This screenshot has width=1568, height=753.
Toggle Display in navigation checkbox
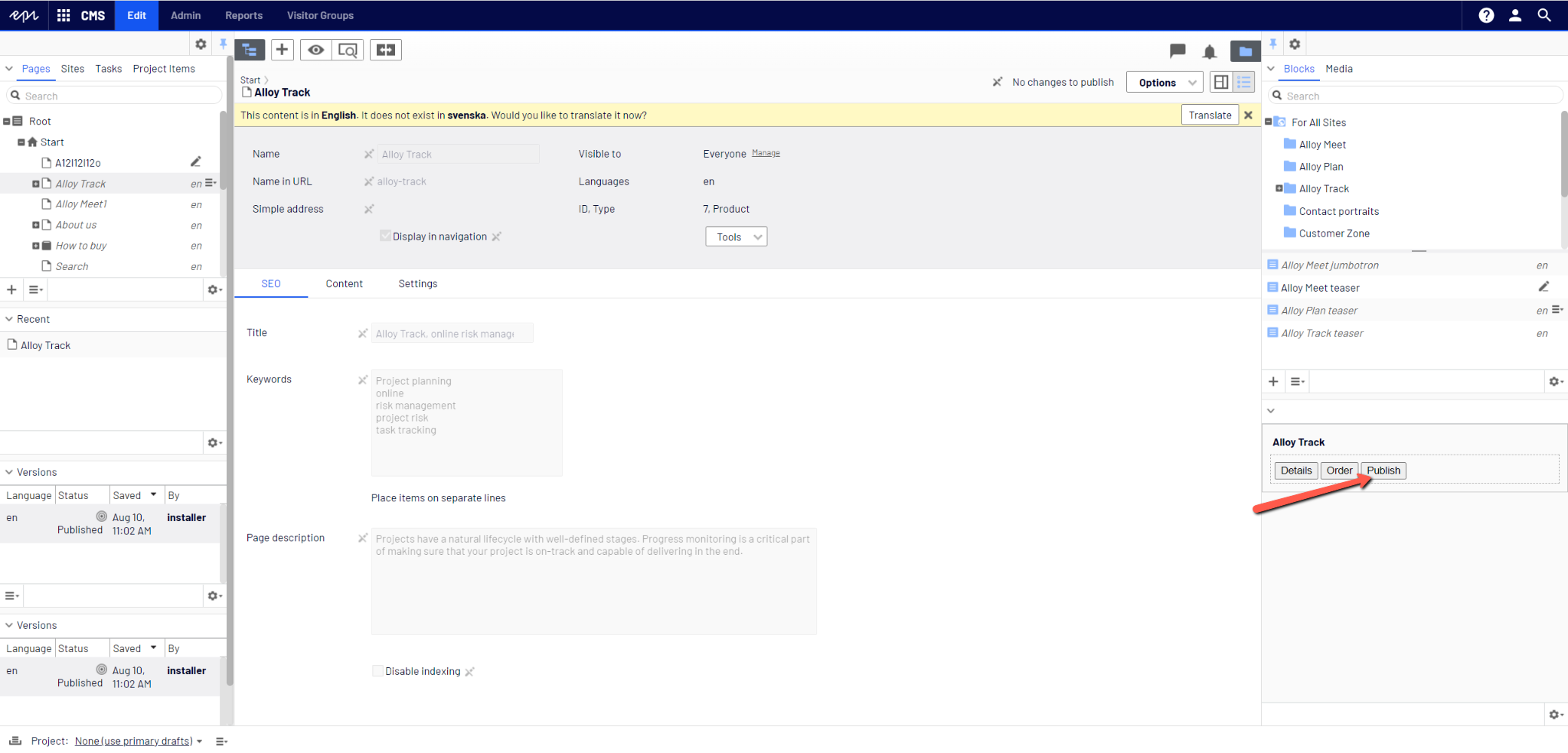tap(385, 236)
